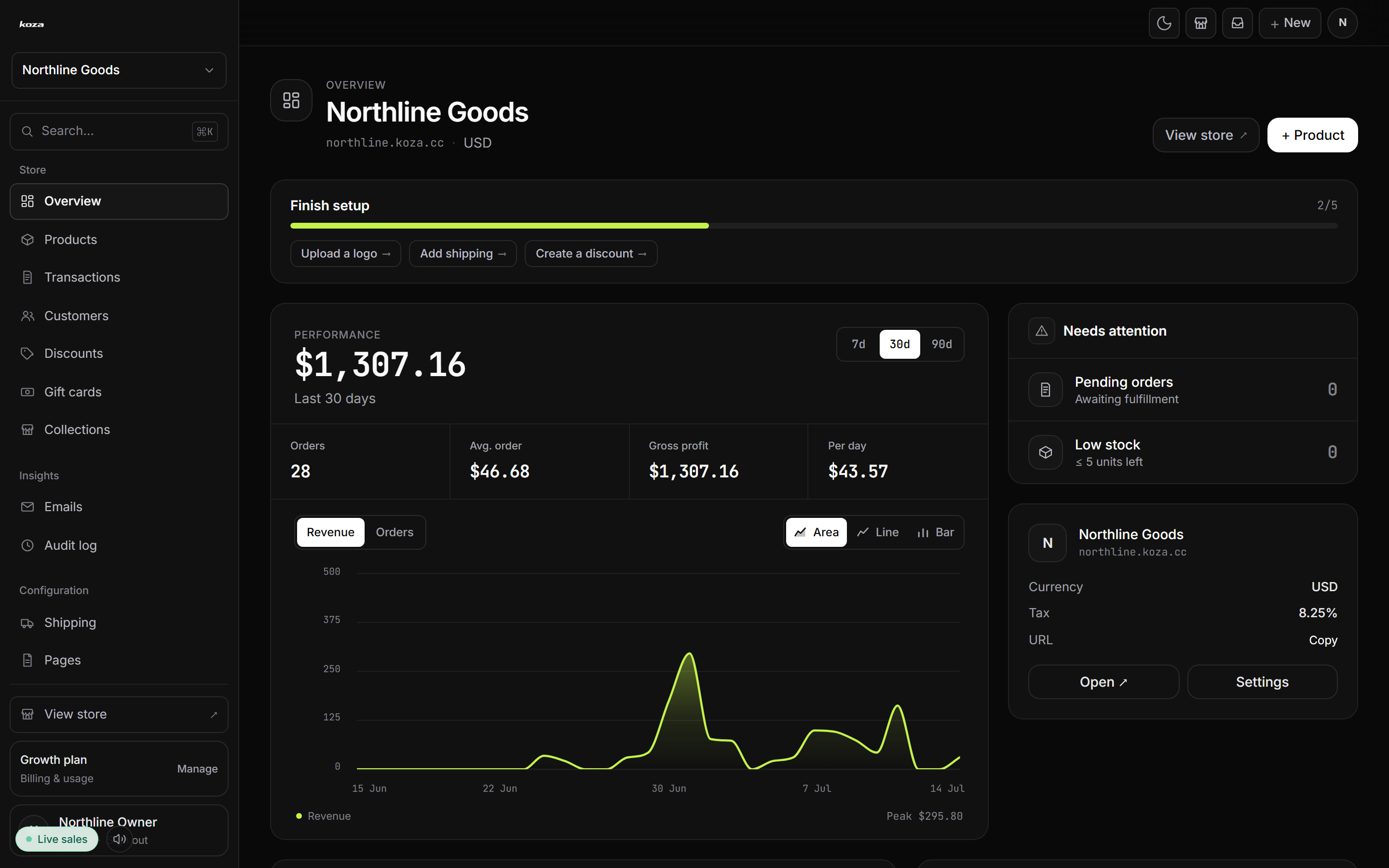This screenshot has width=1389, height=868.
Task: Click the Low stock box icon
Action: [x=1046, y=452]
